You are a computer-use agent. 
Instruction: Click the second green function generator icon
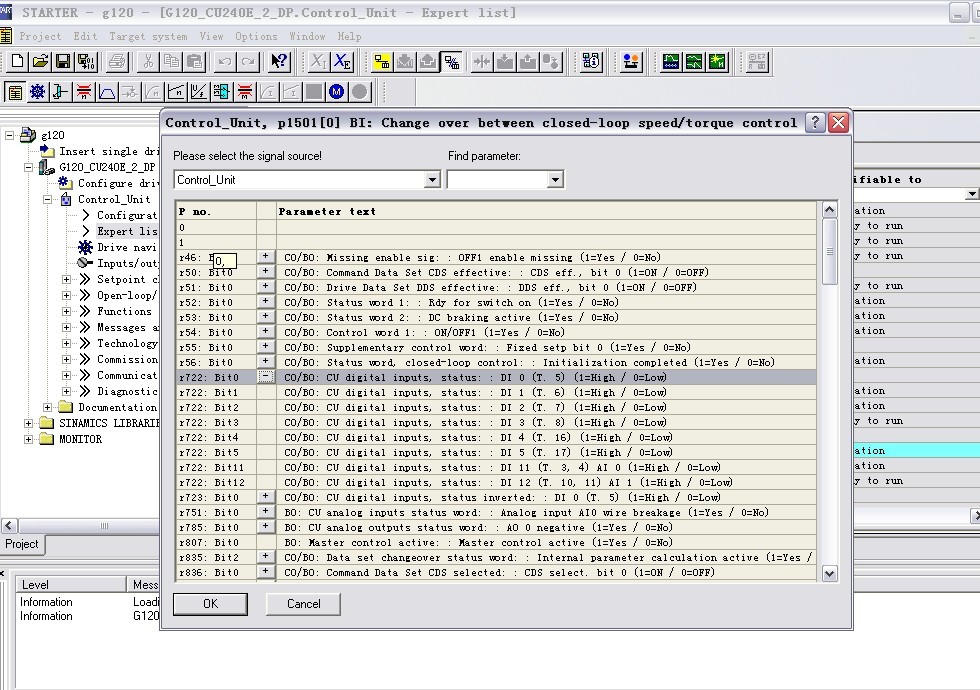694,61
